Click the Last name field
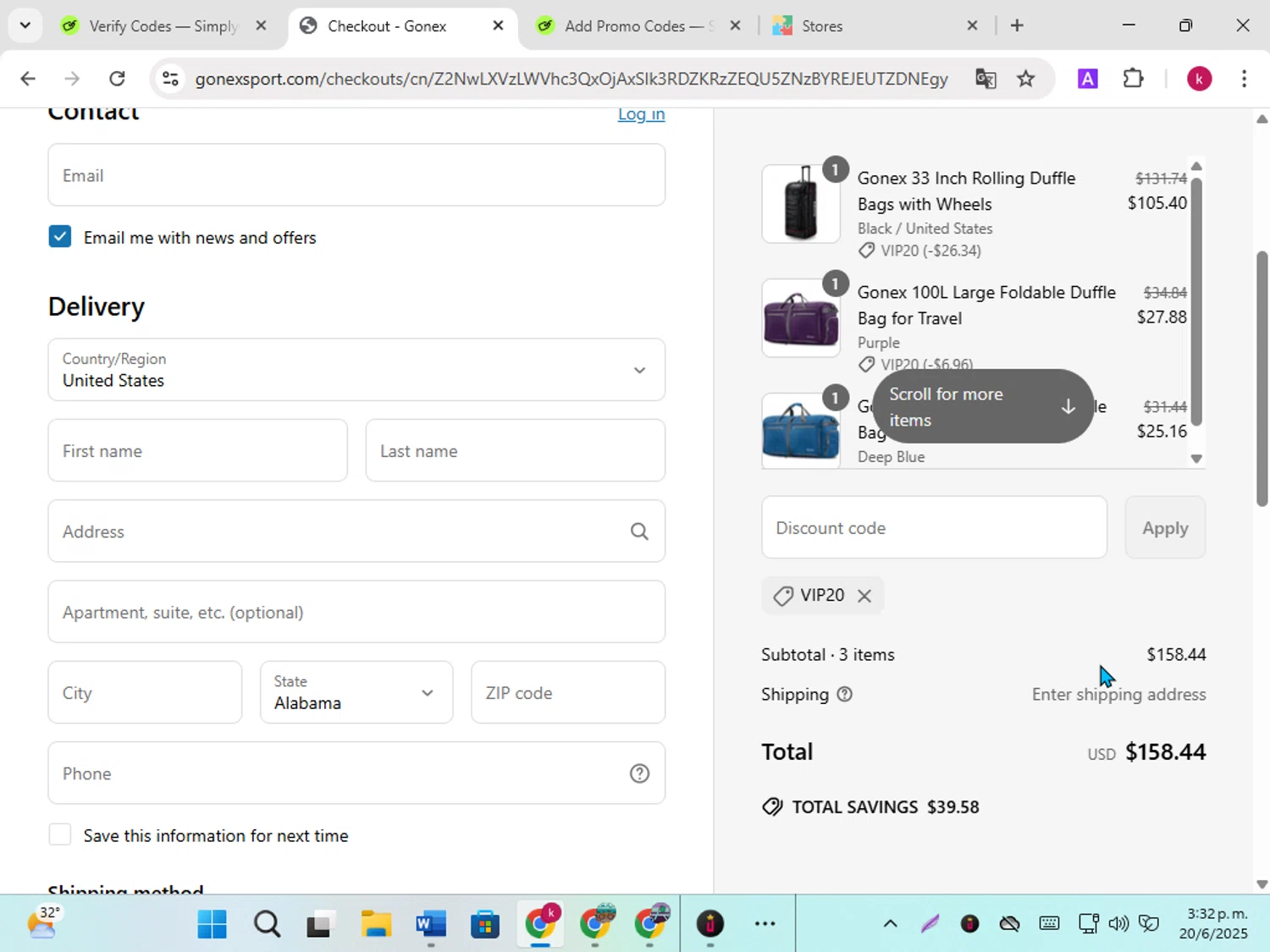Image resolution: width=1270 pixels, height=952 pixels. tap(515, 451)
